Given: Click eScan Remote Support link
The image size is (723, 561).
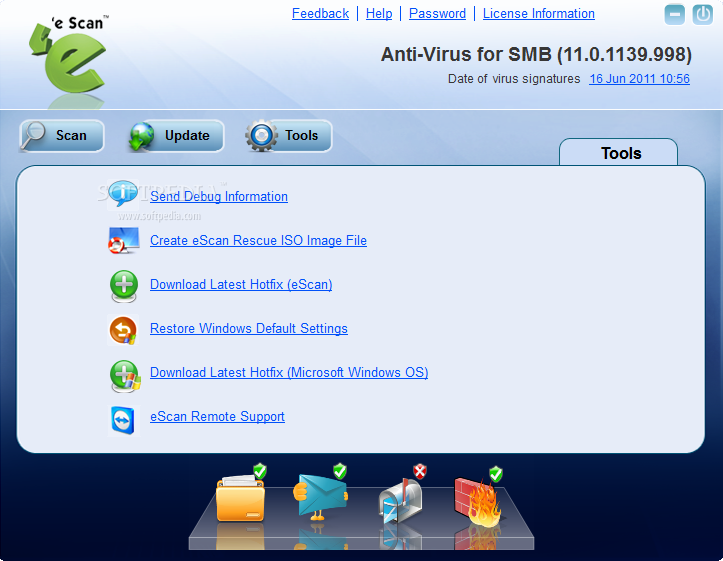Looking at the screenshot, I should pyautogui.click(x=217, y=416).
